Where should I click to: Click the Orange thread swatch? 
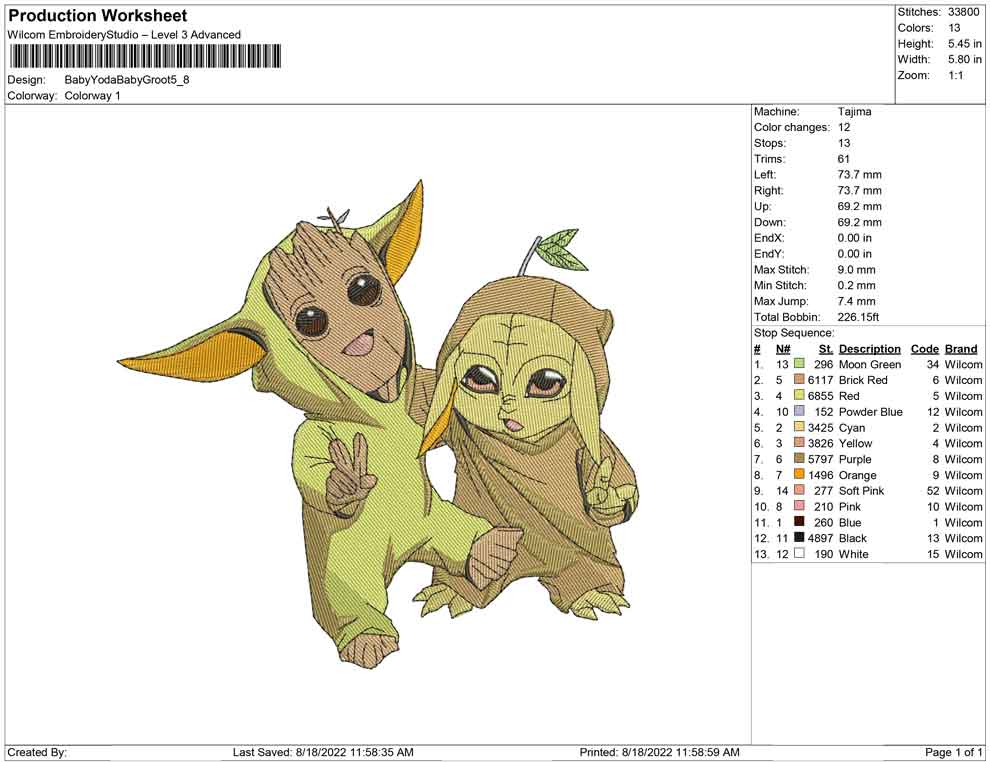pyautogui.click(x=799, y=475)
